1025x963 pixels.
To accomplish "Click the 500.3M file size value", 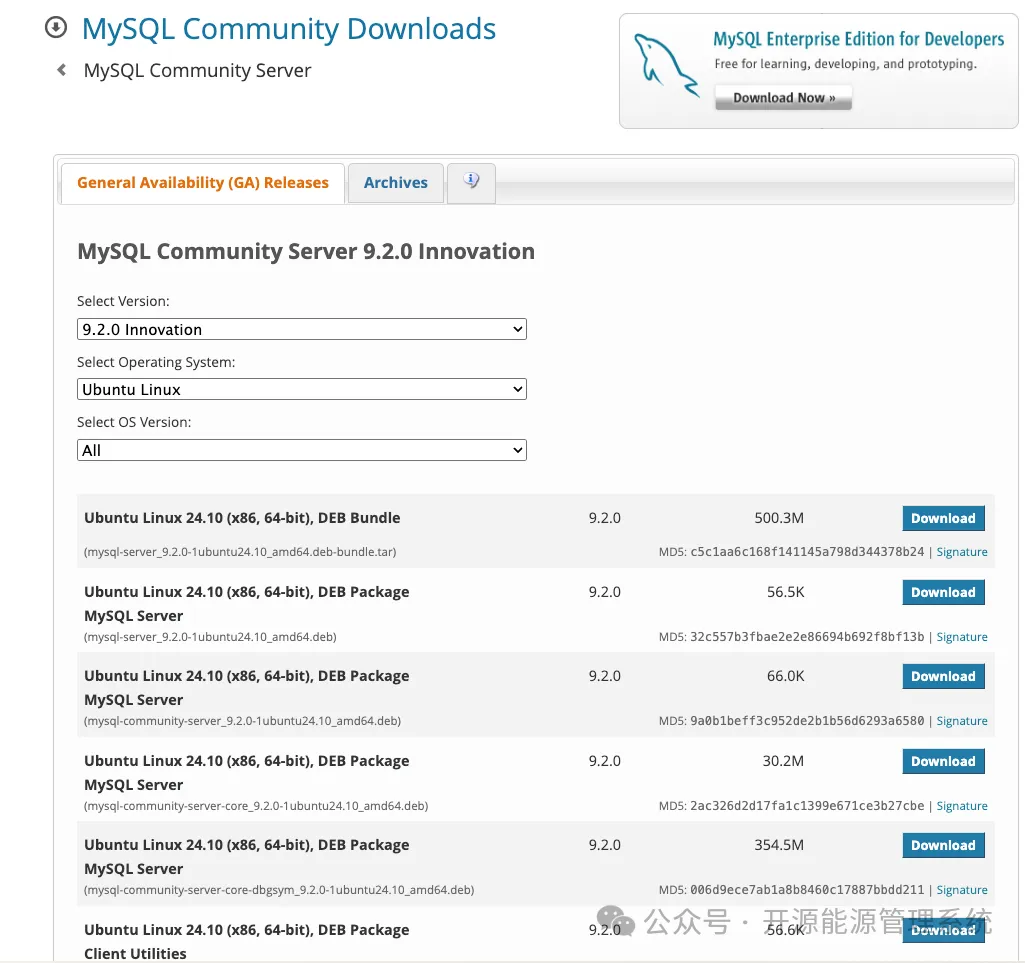I will tap(779, 518).
